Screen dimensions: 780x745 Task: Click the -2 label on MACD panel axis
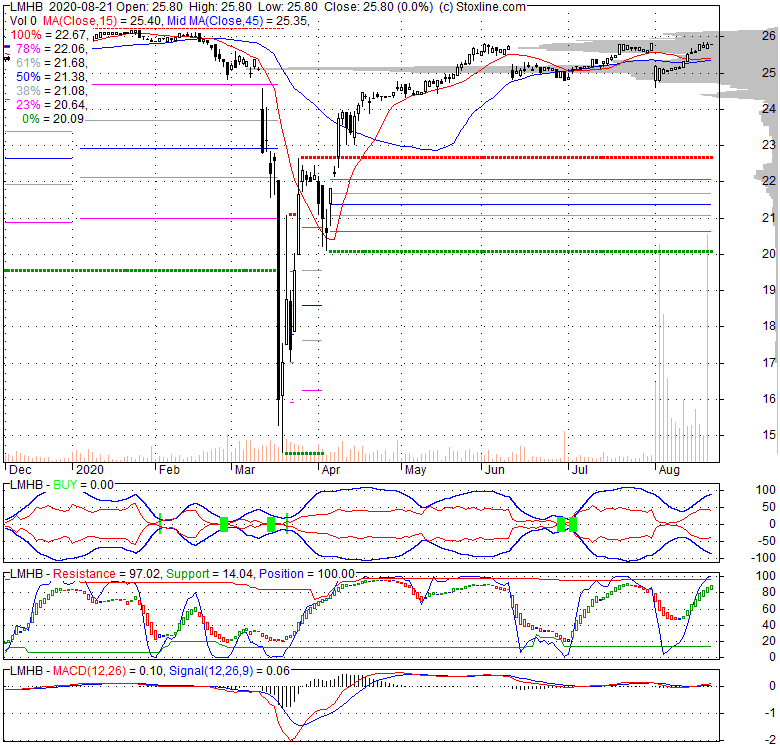[770, 740]
